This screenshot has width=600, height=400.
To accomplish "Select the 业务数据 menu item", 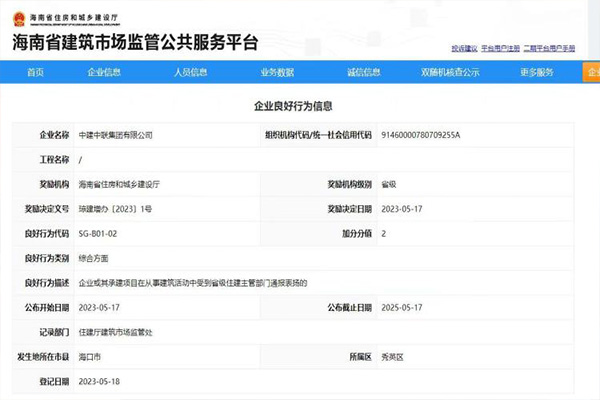I will [277, 72].
